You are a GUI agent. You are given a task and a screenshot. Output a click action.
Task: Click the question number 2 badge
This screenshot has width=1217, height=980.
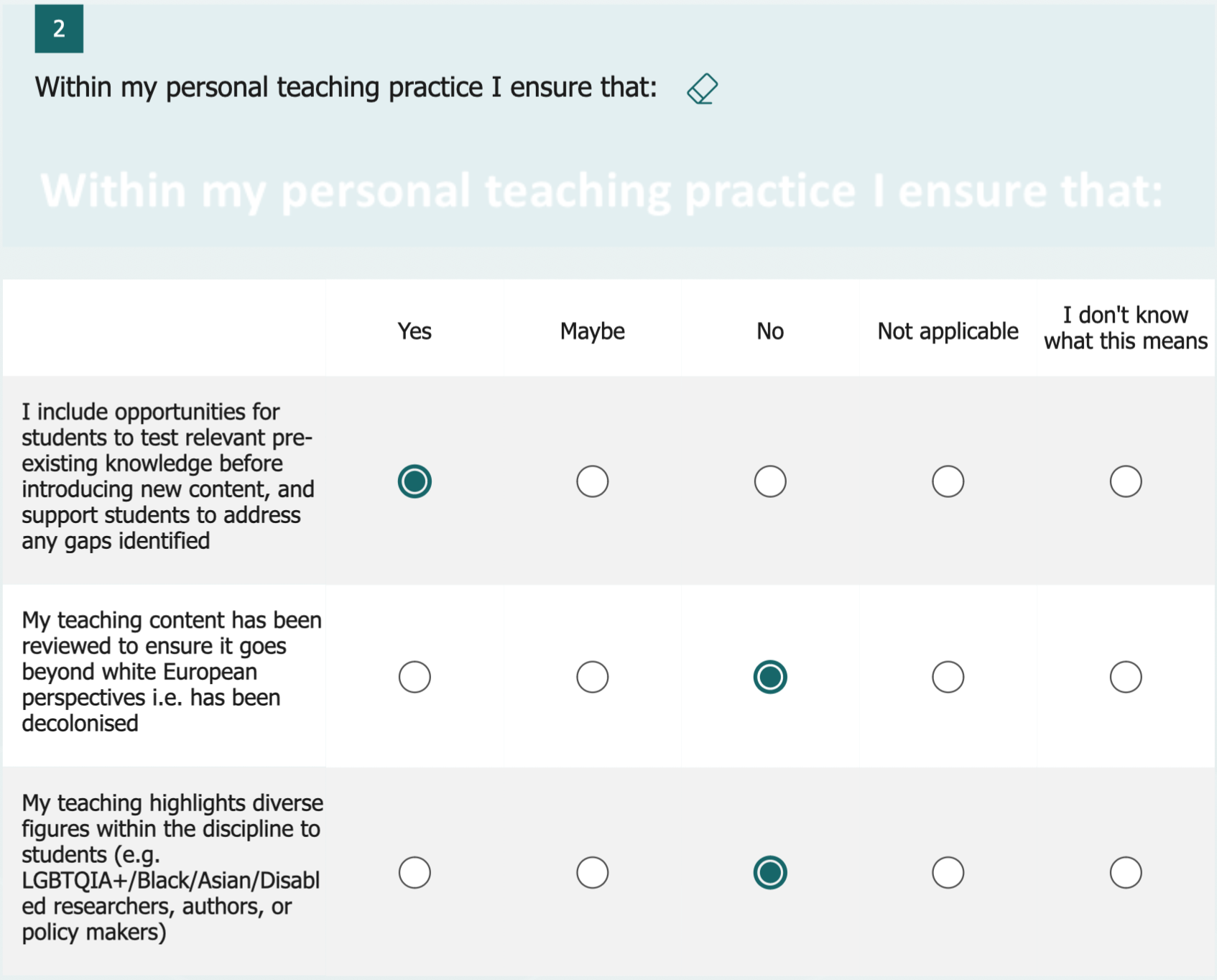[59, 29]
